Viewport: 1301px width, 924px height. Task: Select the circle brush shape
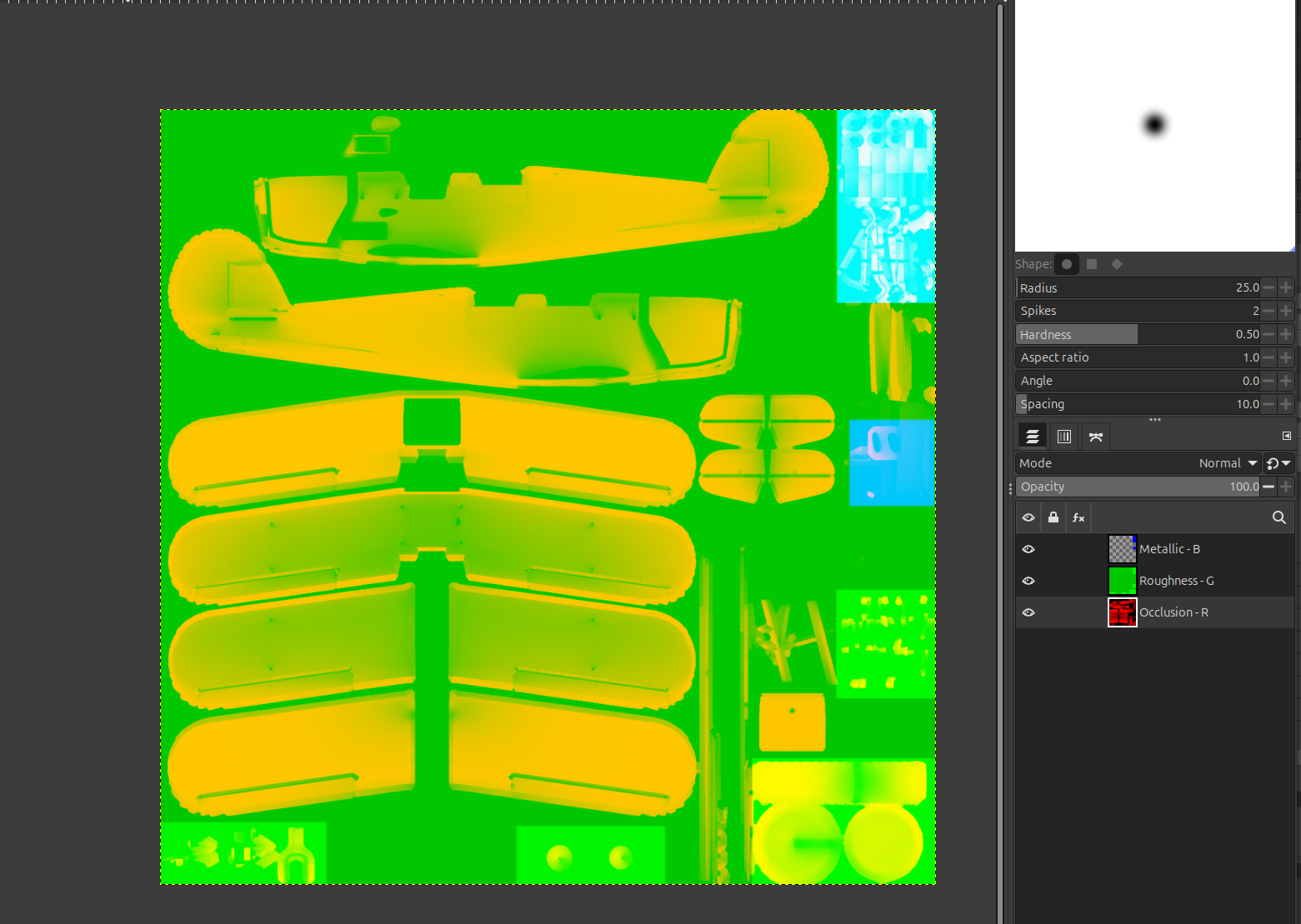click(x=1067, y=264)
